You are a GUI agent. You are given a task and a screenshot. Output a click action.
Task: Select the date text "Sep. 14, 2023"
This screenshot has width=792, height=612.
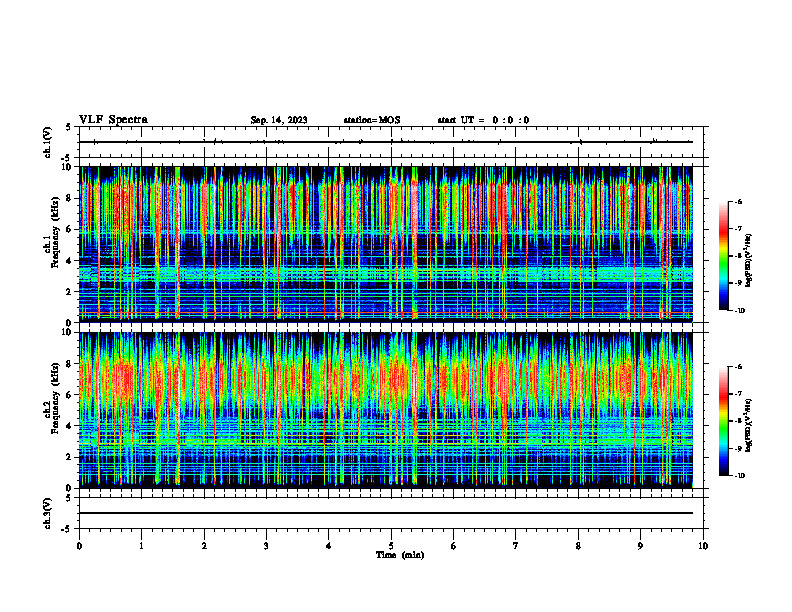point(279,120)
